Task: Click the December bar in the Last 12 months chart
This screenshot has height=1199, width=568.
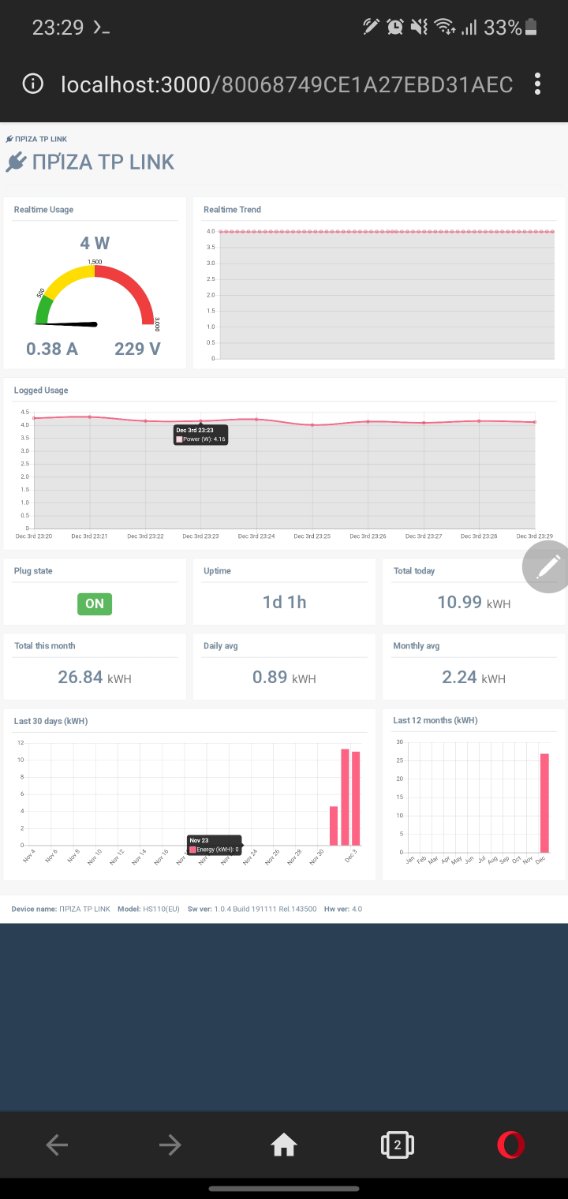Action: [x=544, y=803]
